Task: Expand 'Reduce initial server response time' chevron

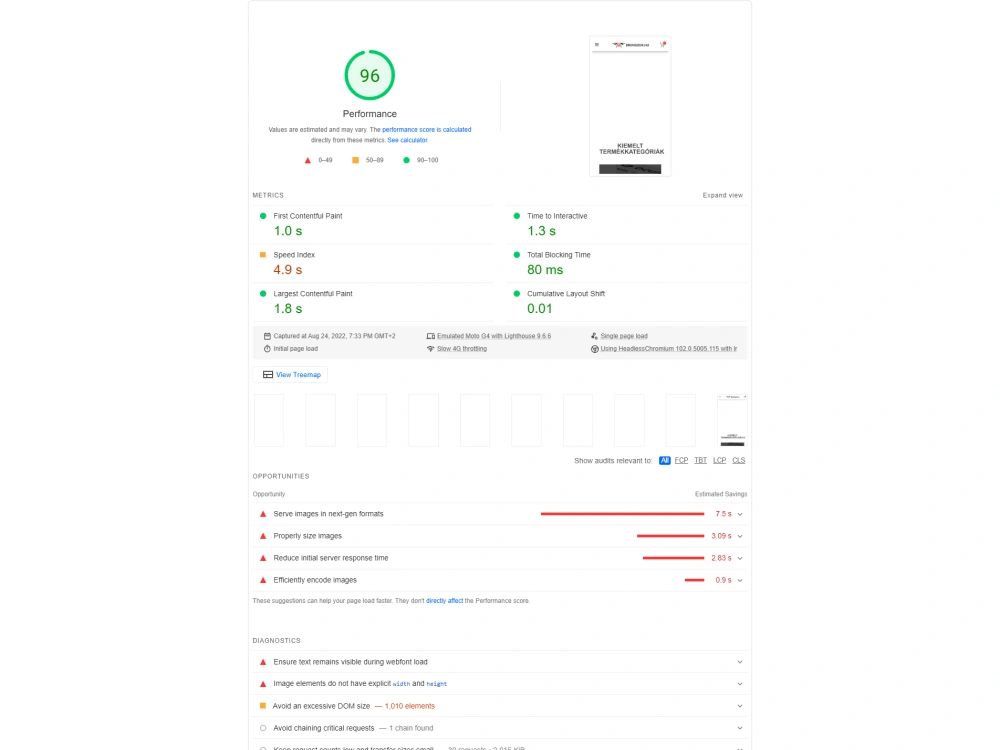Action: click(740, 558)
